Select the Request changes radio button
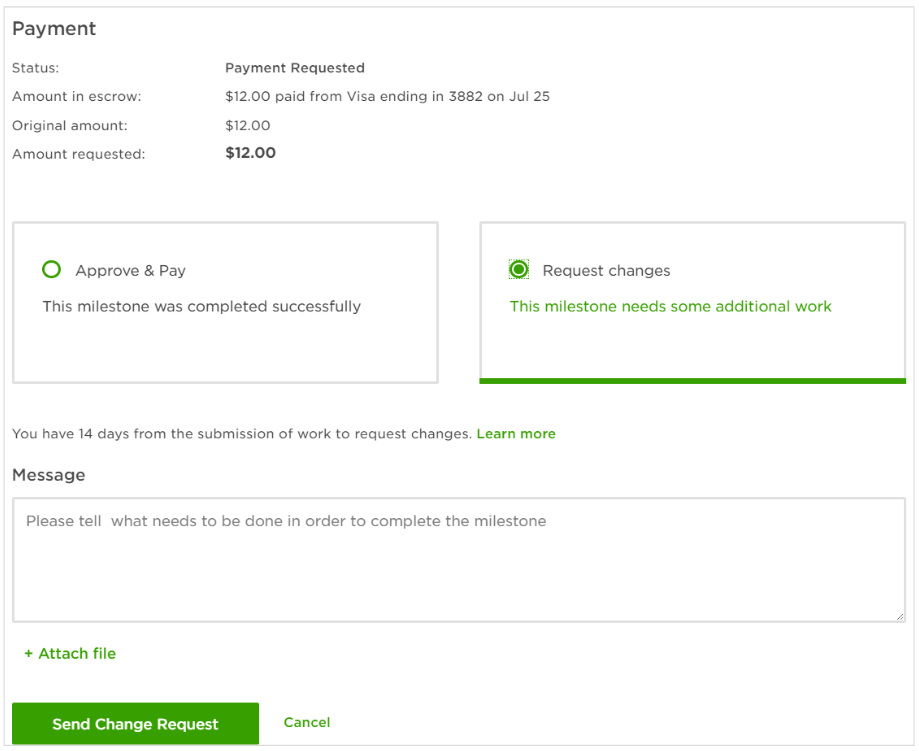This screenshot has height=751, width=919. coord(518,270)
